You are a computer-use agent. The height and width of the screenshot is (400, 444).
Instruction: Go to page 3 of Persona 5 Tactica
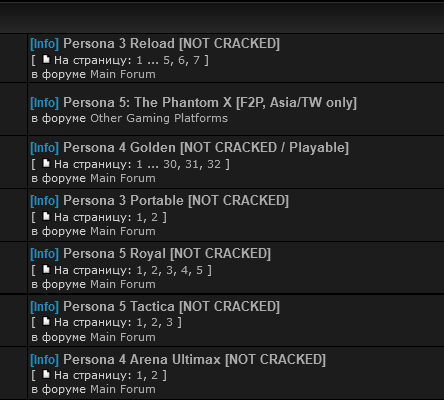(x=169, y=322)
